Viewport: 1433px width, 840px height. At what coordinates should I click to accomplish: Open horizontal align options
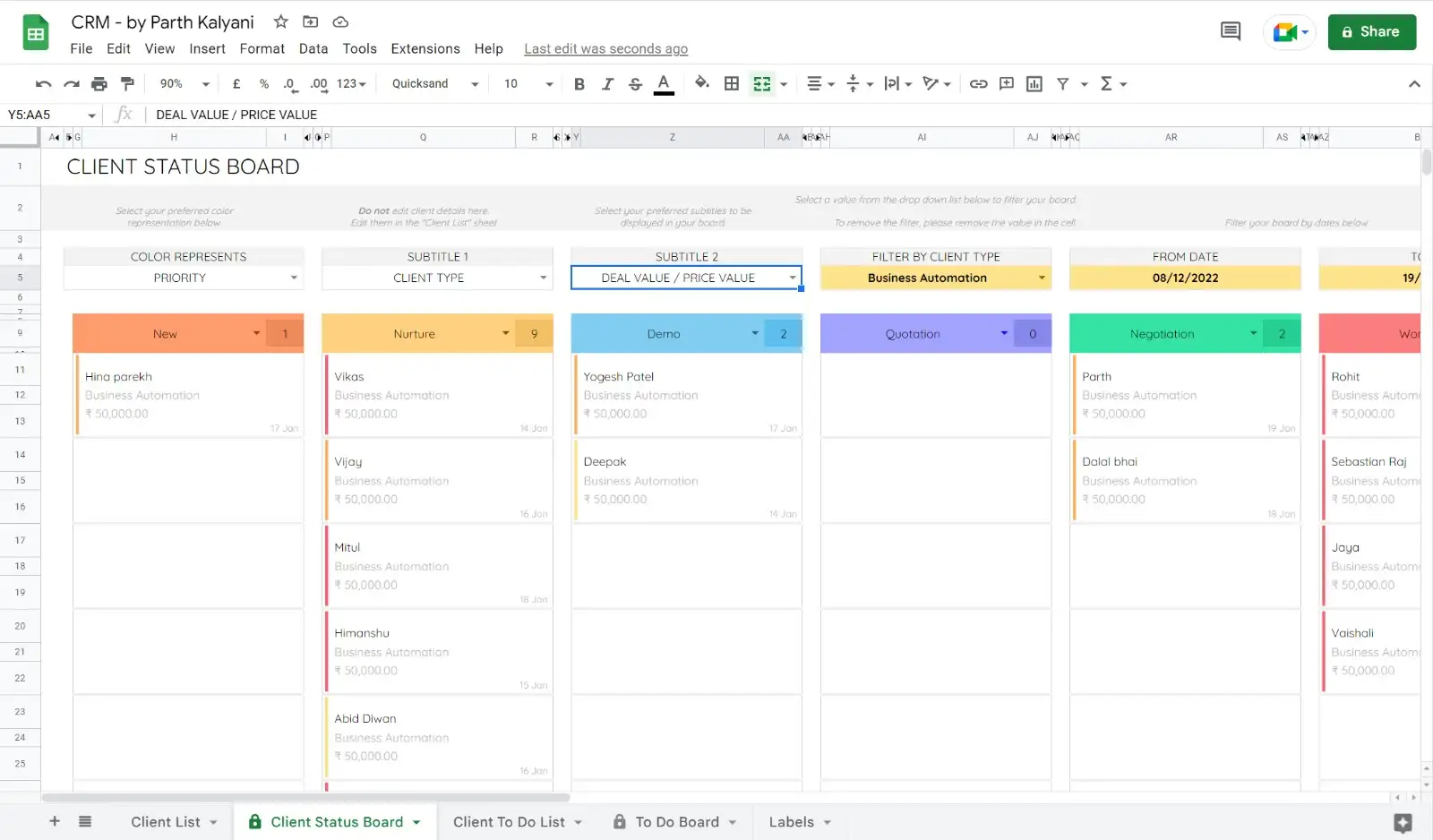tap(820, 84)
